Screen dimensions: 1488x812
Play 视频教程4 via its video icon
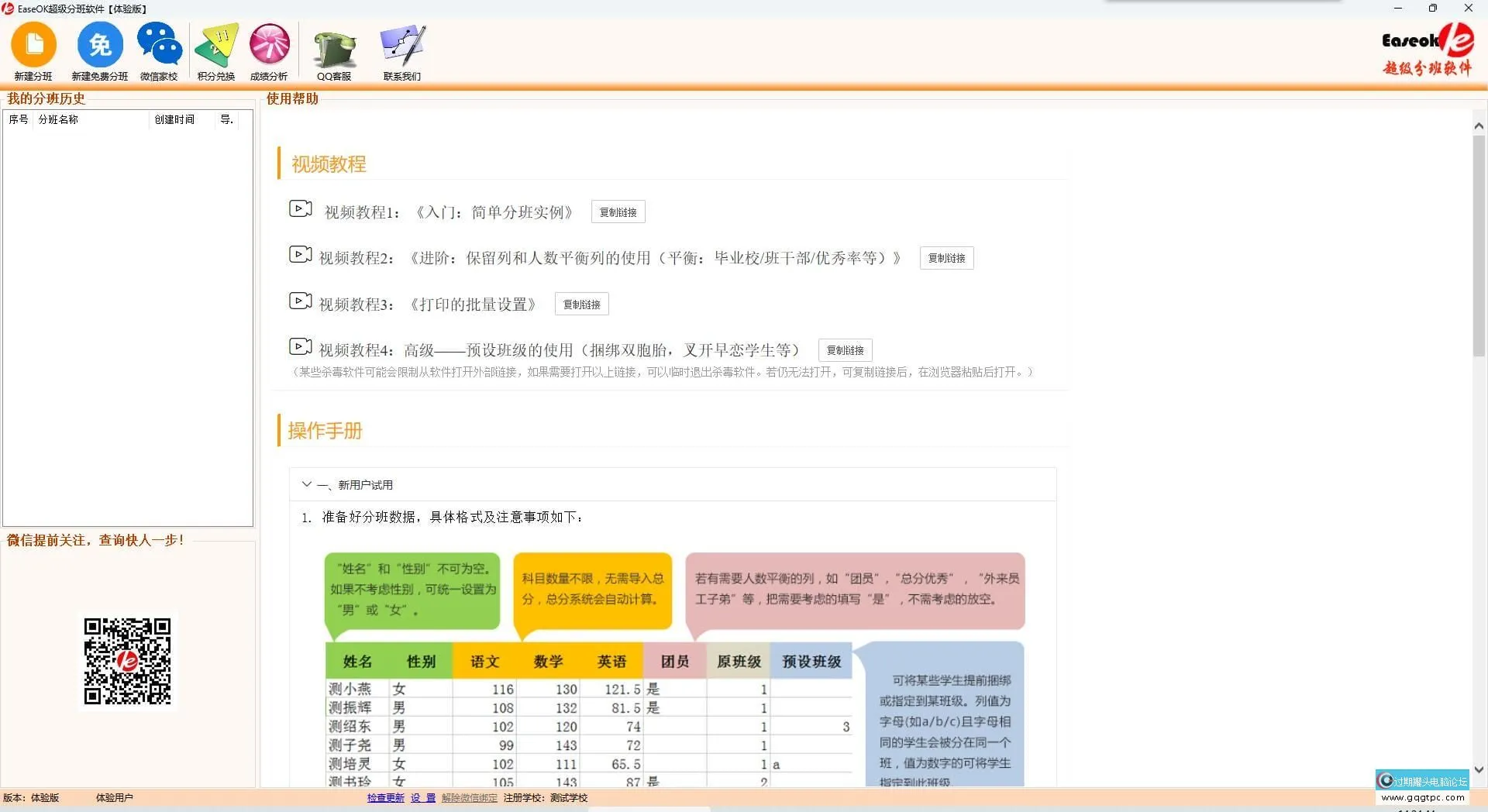[301, 347]
